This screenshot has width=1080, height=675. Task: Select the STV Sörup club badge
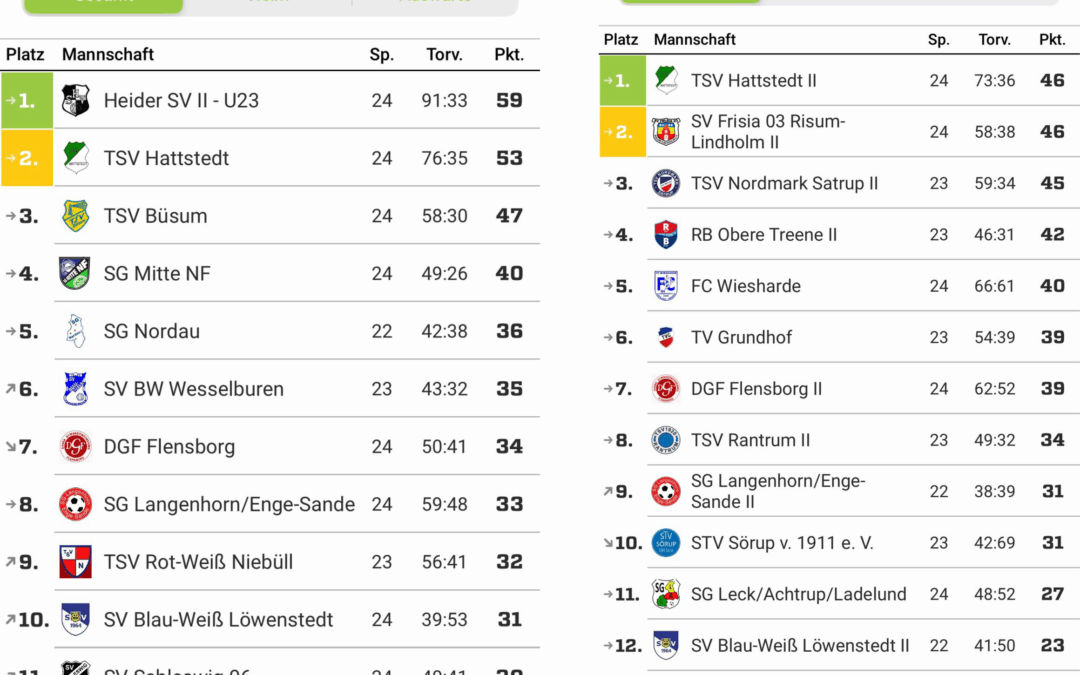pos(666,543)
